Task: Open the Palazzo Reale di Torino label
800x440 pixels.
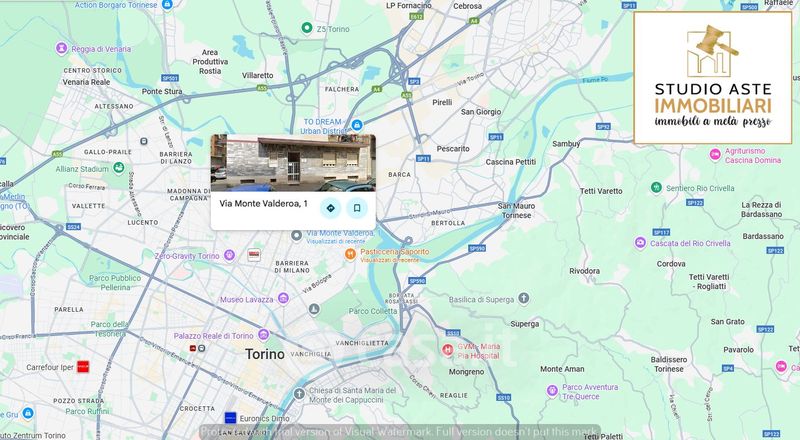Action: point(213,336)
